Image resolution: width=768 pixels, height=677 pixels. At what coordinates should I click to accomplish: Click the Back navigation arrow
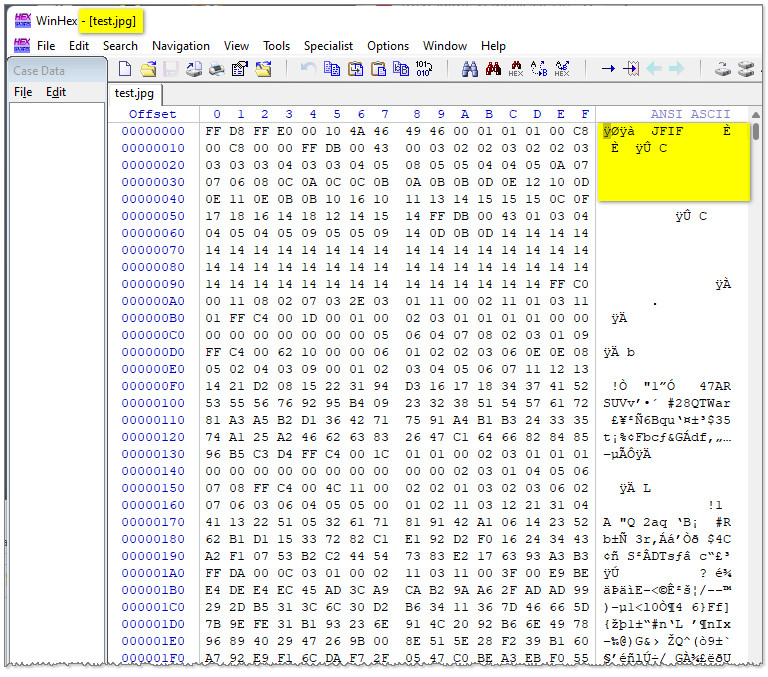click(654, 69)
